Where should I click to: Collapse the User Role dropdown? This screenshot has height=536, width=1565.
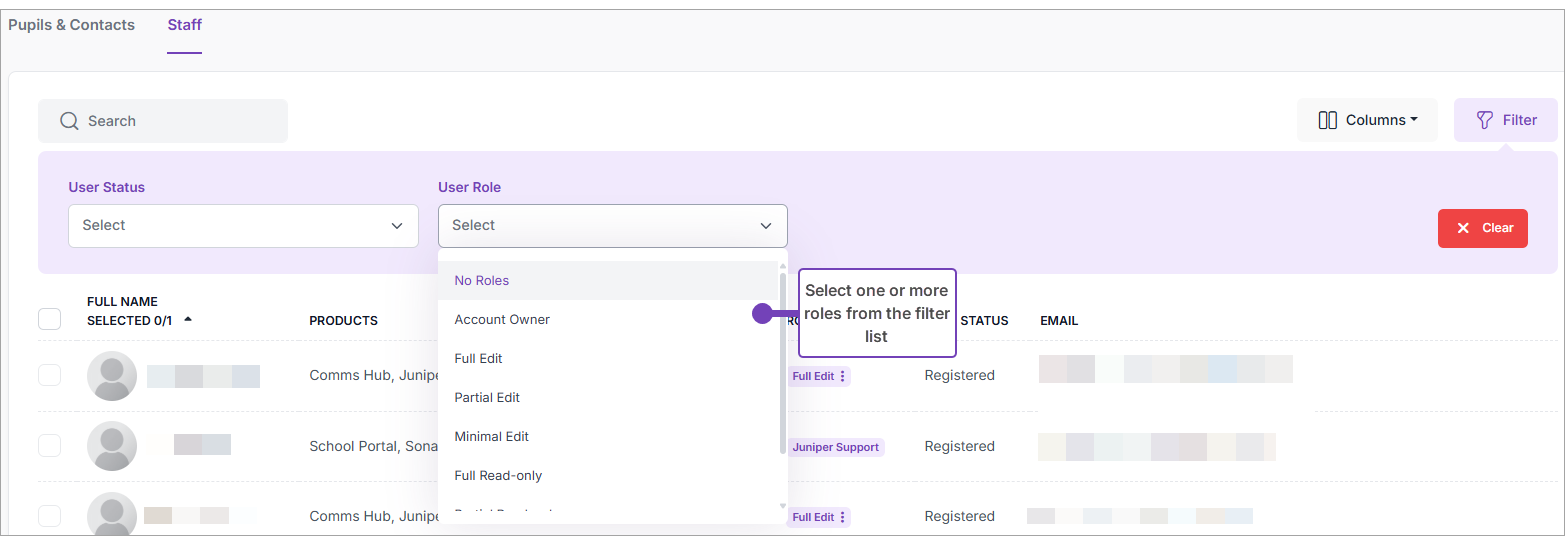[766, 226]
